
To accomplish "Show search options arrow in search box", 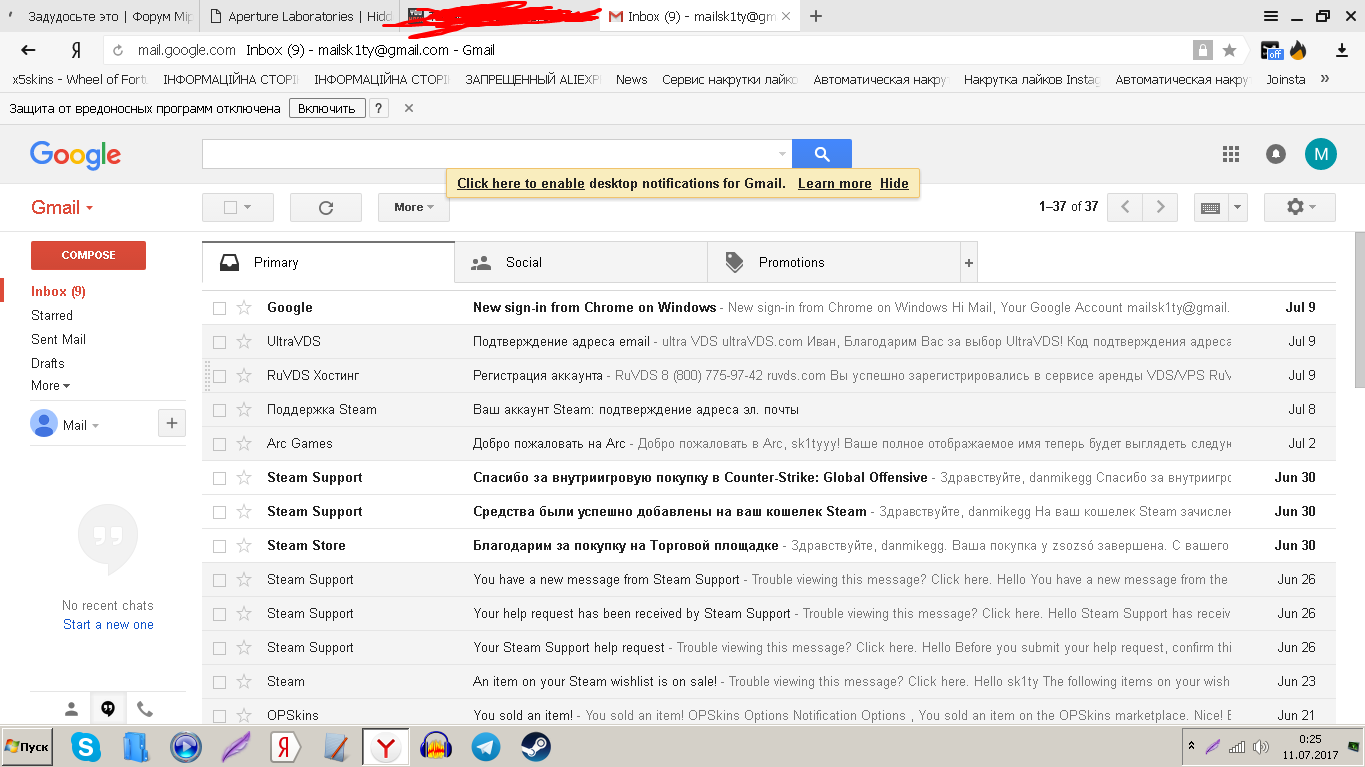I will click(782, 154).
